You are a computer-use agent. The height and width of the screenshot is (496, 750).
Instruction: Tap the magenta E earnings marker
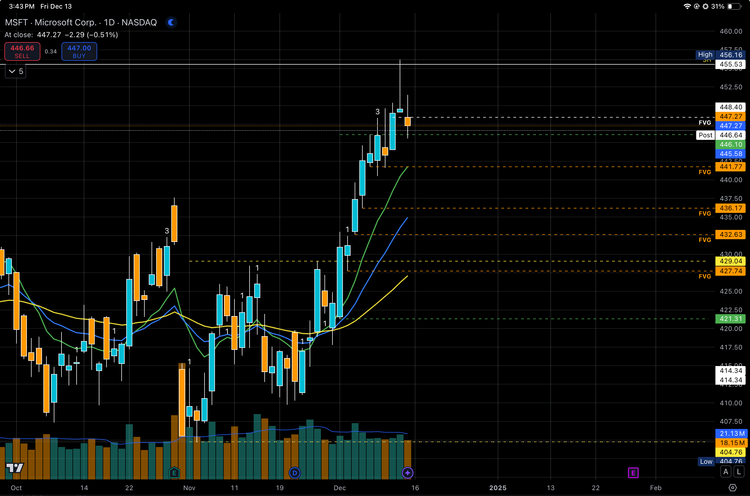coord(633,473)
